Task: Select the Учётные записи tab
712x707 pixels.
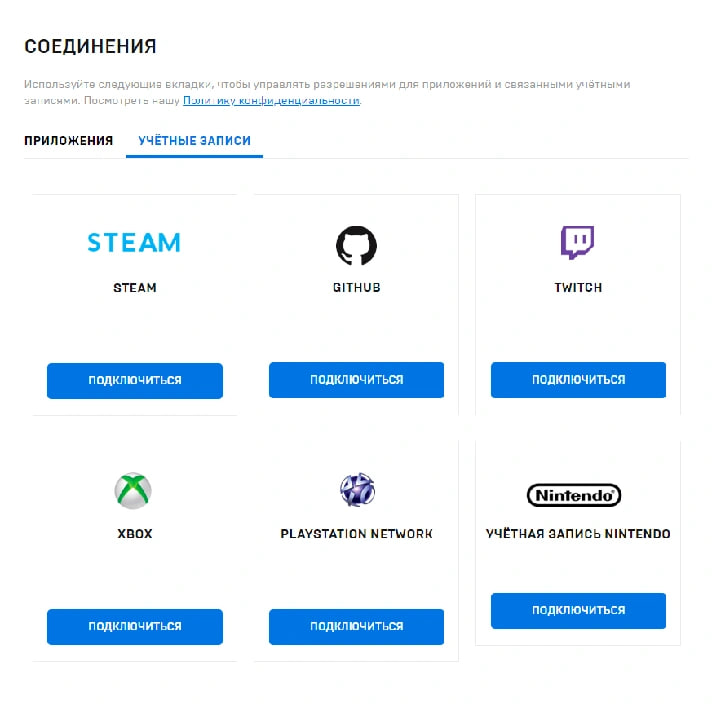Action: coord(194,141)
